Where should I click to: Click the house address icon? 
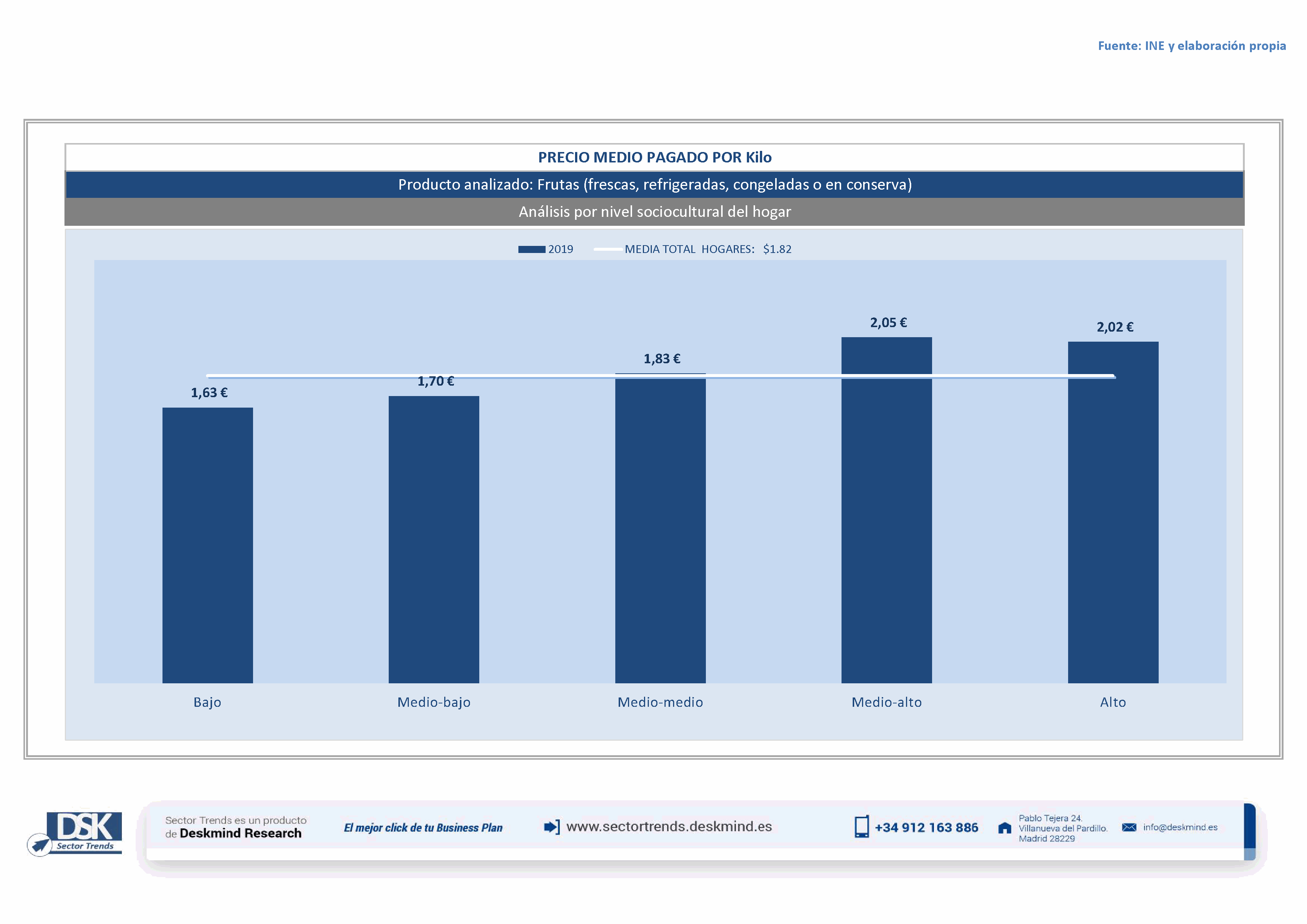coord(1005,828)
